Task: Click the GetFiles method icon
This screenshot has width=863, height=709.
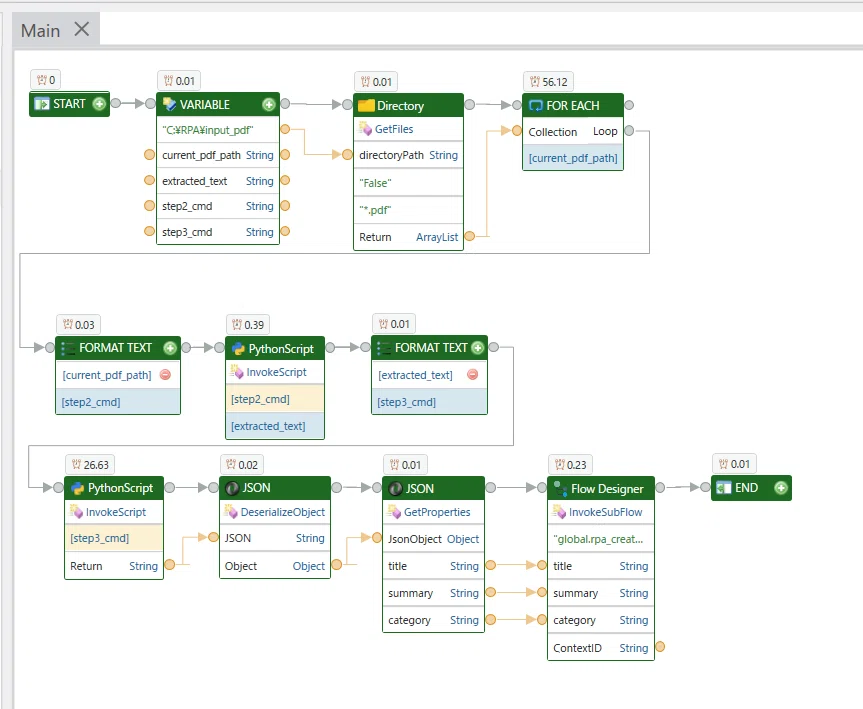Action: point(365,129)
